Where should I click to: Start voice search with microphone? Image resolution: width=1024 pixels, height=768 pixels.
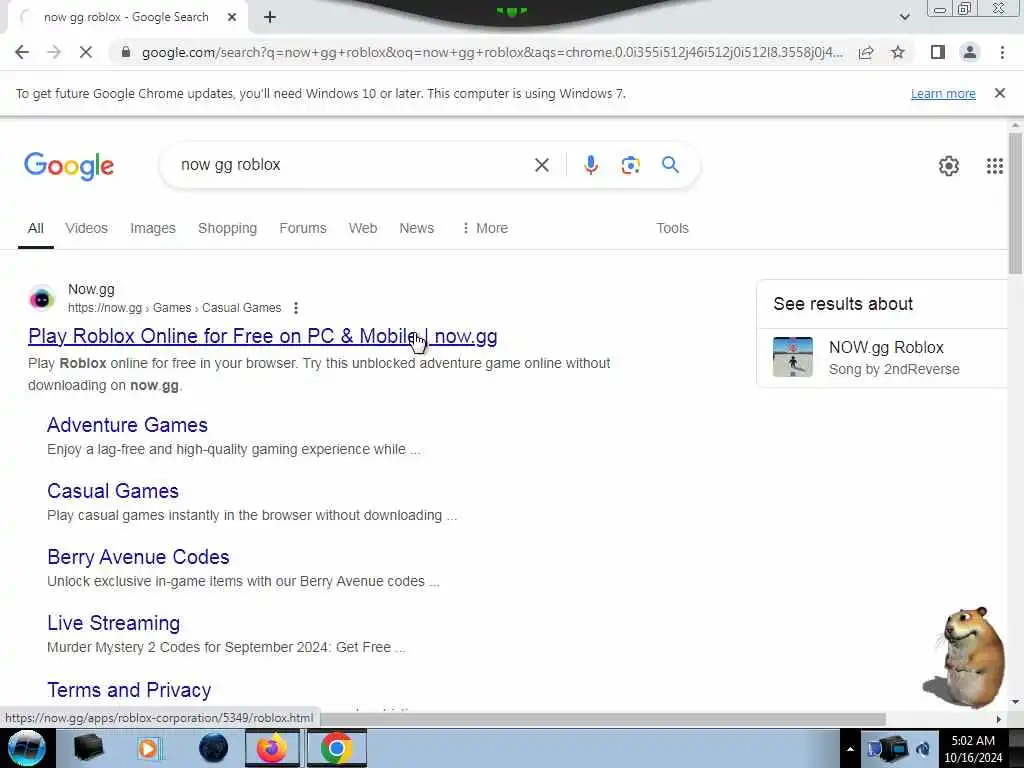590,165
